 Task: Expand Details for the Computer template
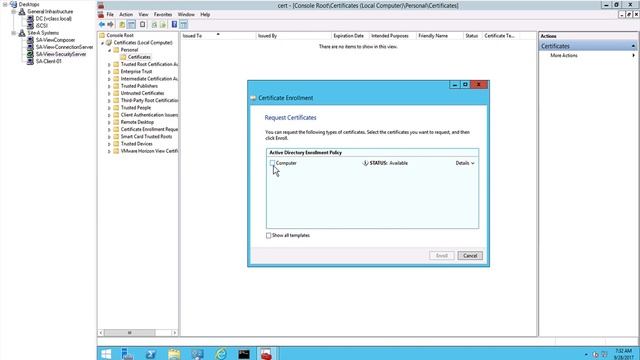(465, 163)
